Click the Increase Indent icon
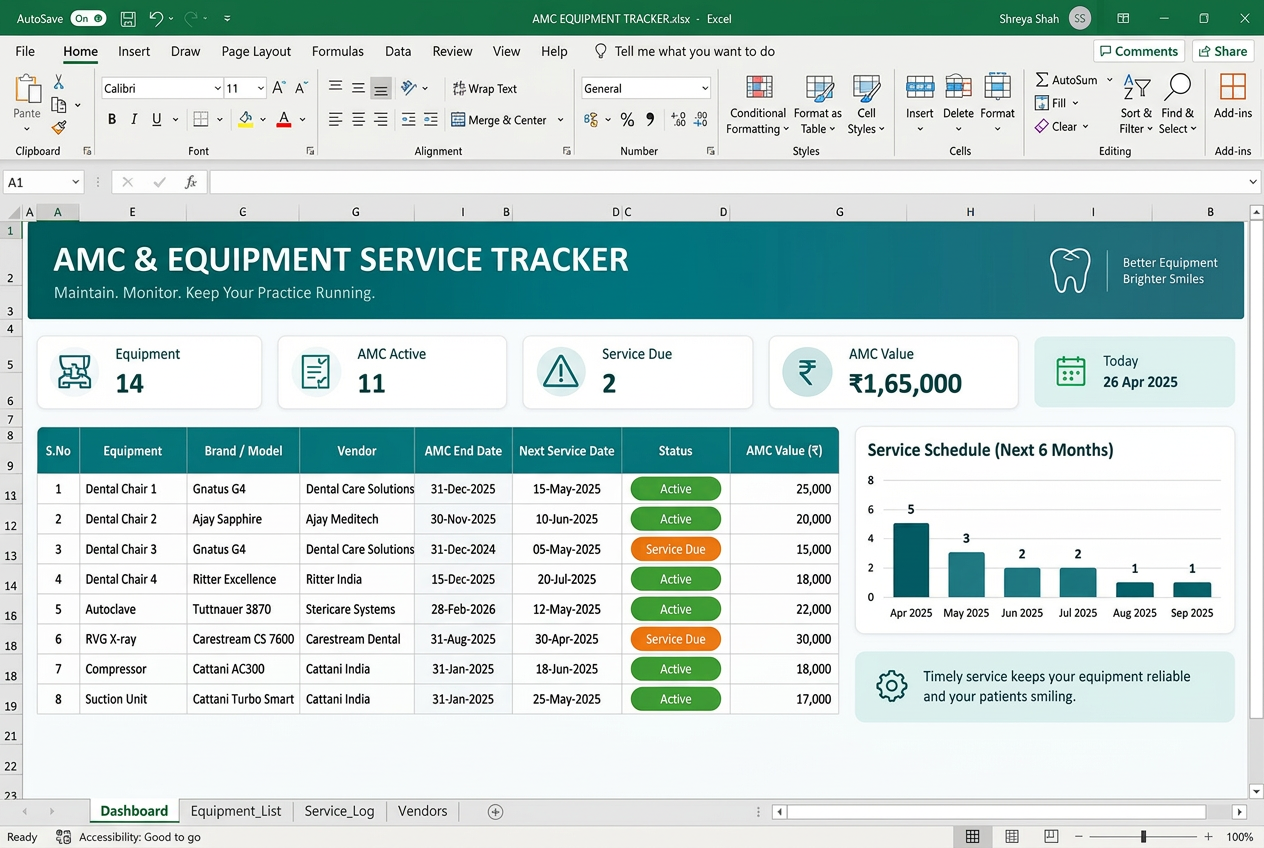The width and height of the screenshot is (1264, 848). (x=431, y=120)
